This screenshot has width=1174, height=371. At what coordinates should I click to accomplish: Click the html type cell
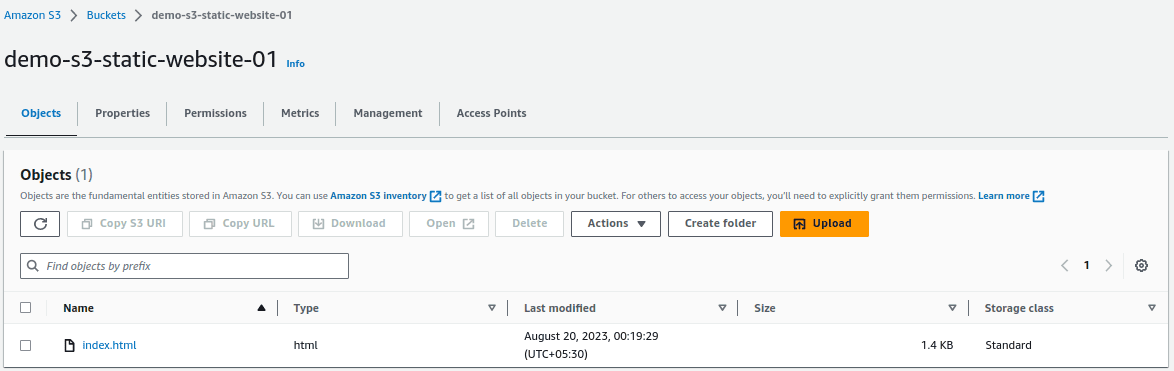(305, 346)
